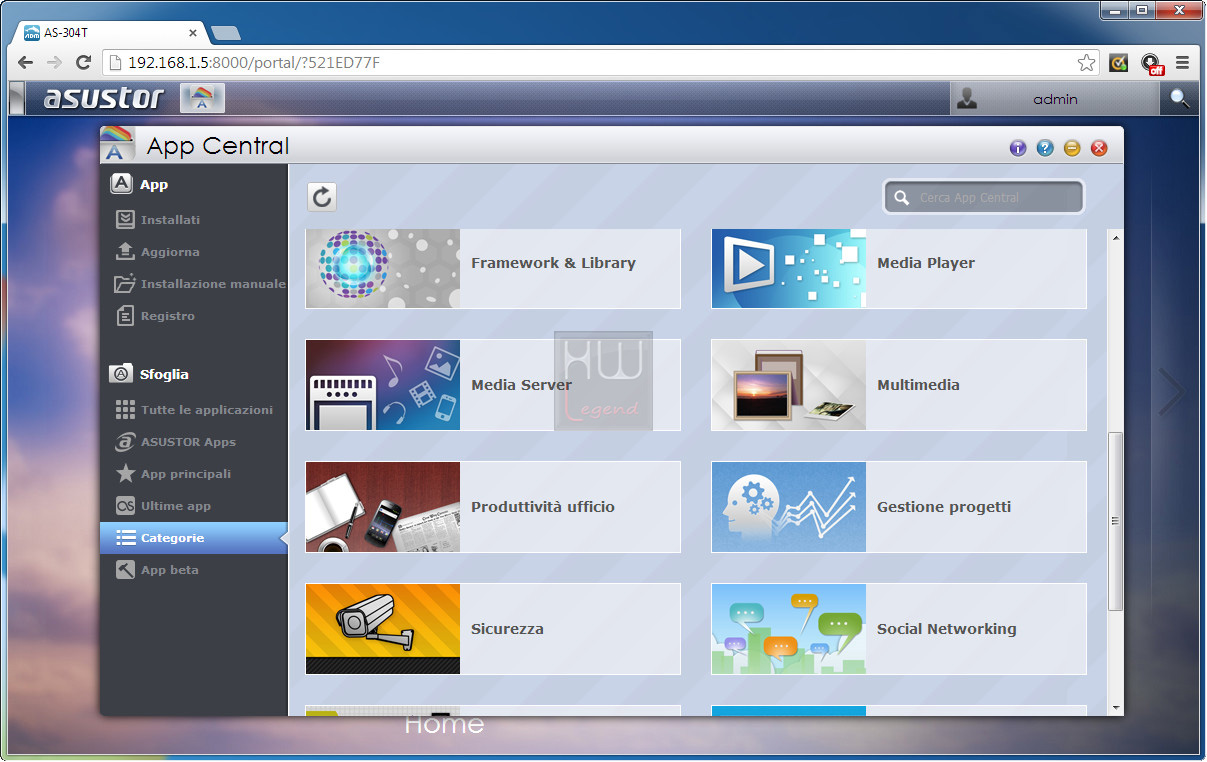Screen dimensions: 1207x762
Task: Open Sicurezza category tile
Action: click(493, 629)
